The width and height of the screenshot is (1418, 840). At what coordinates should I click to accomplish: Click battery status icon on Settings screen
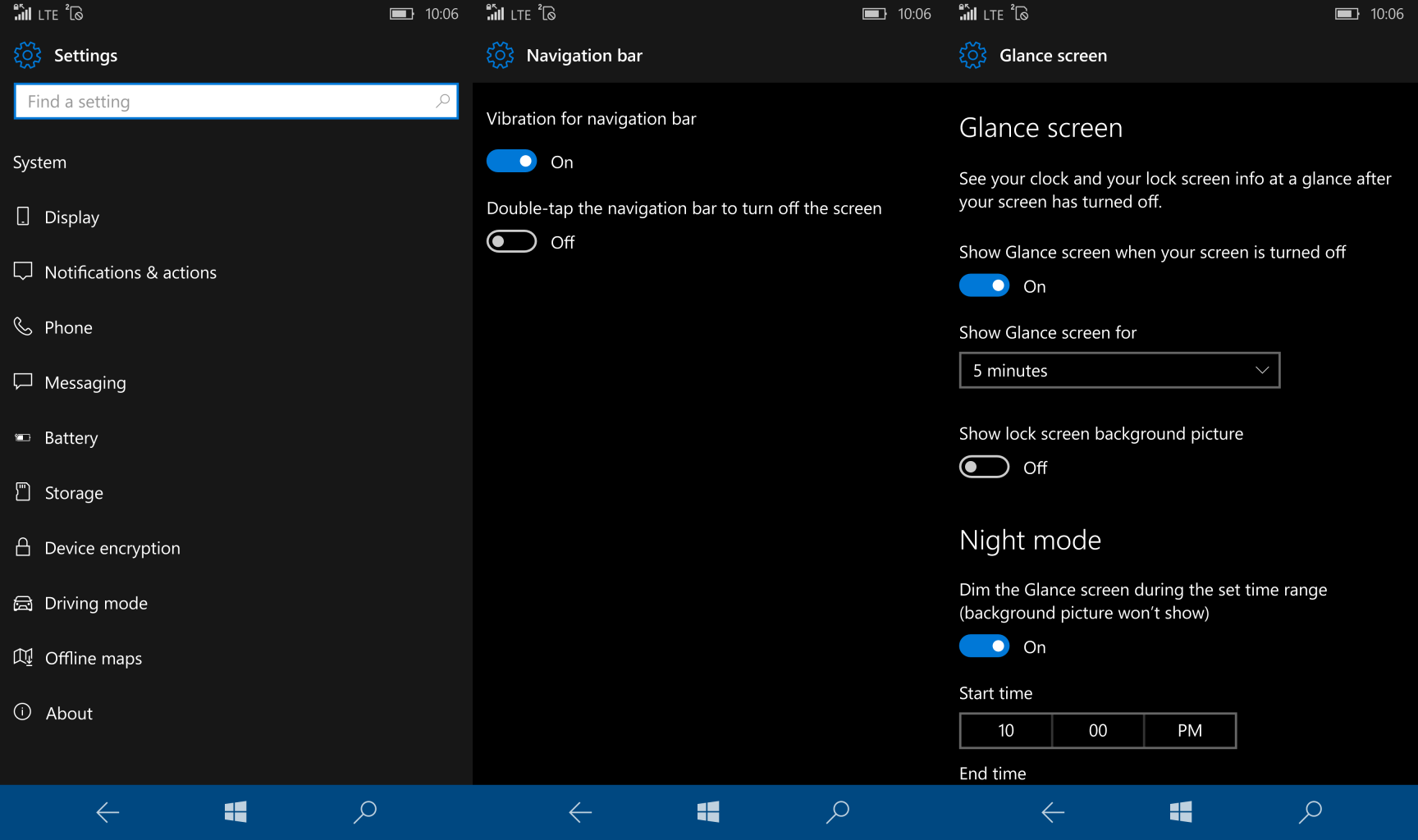pyautogui.click(x=402, y=14)
